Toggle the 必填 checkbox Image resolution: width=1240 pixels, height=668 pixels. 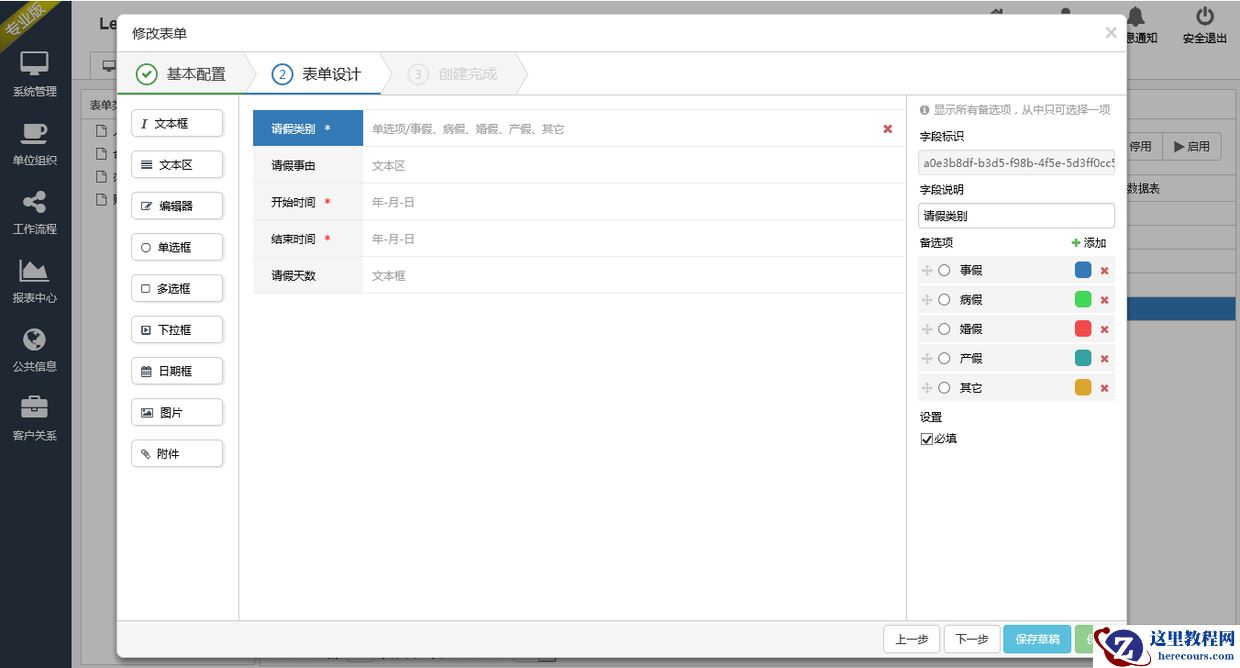pos(926,439)
